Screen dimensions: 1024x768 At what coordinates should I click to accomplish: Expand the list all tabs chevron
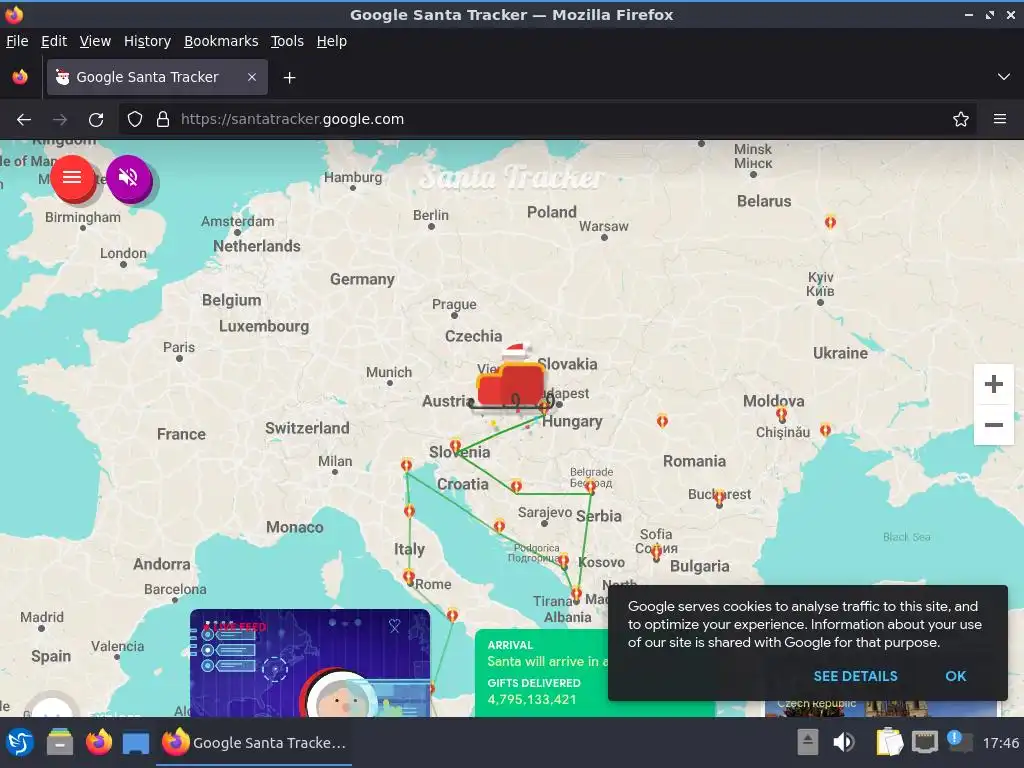click(1003, 77)
